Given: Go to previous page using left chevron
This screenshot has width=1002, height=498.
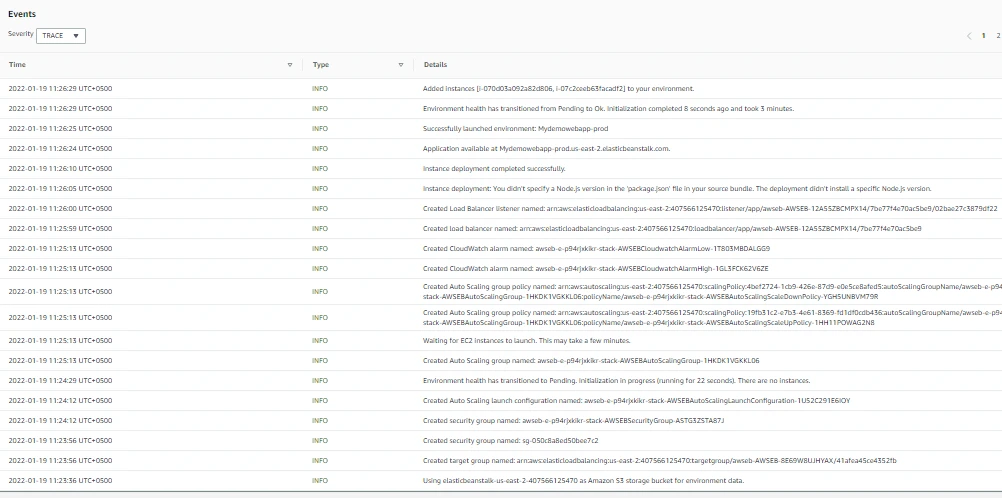Looking at the screenshot, I should [968, 36].
